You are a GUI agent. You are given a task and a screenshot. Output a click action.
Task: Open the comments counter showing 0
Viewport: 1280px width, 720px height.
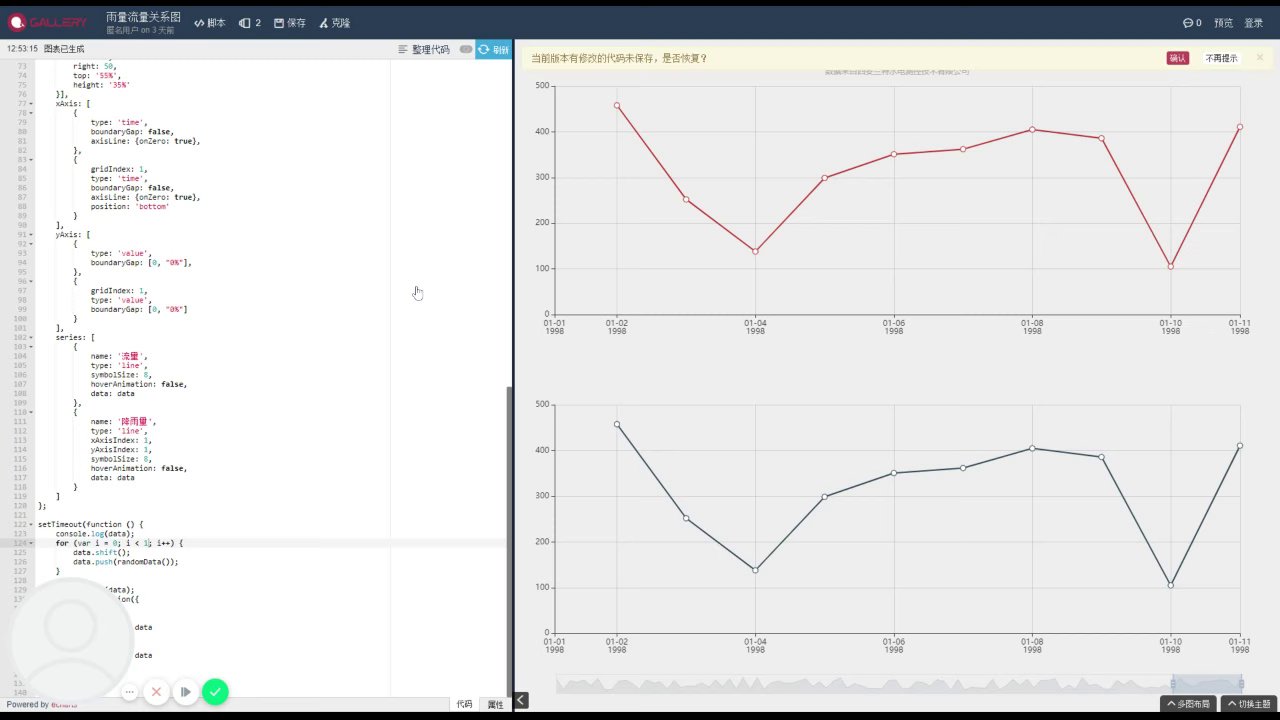(x=1192, y=22)
